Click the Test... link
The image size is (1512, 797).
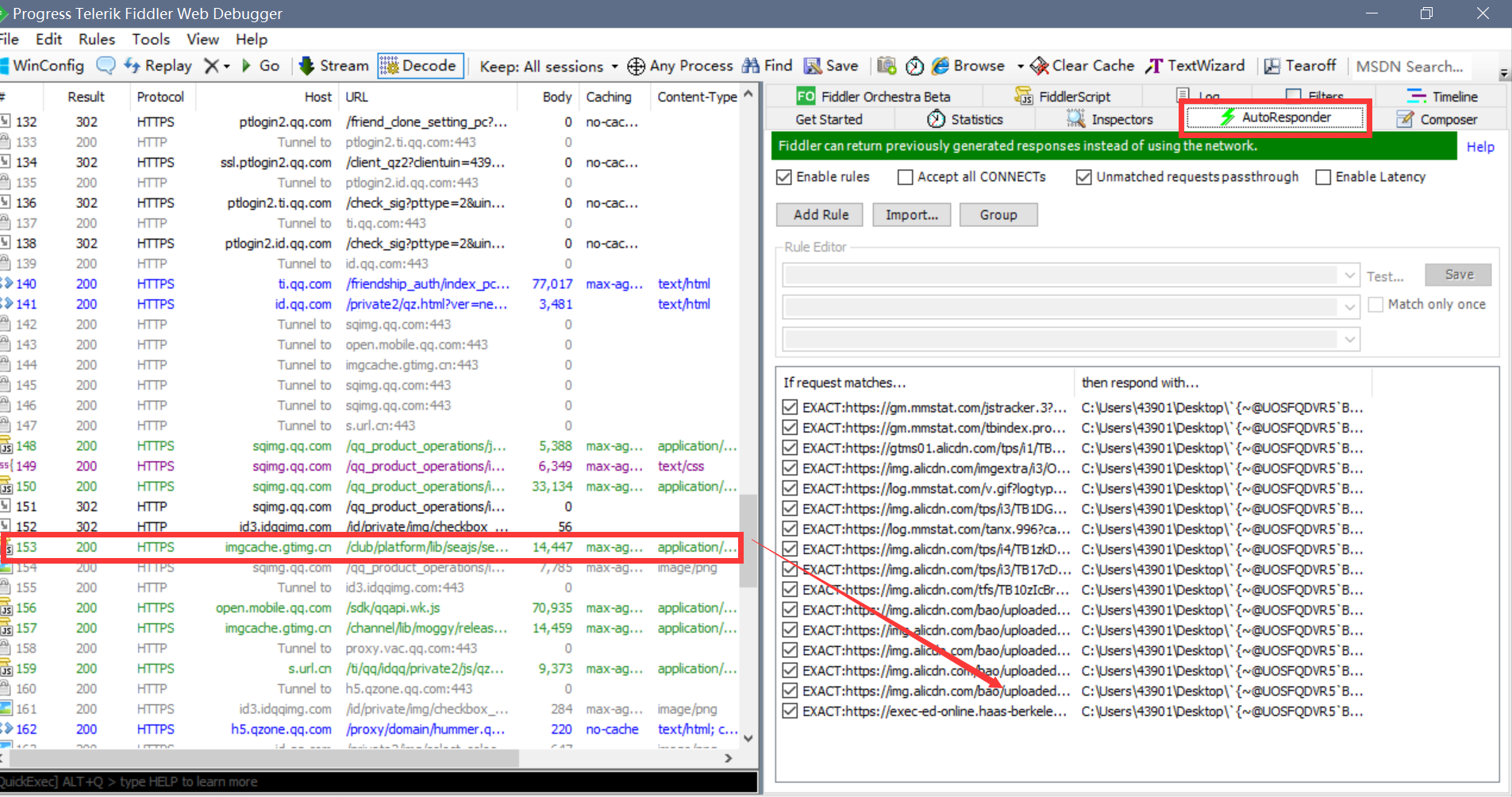[1384, 276]
